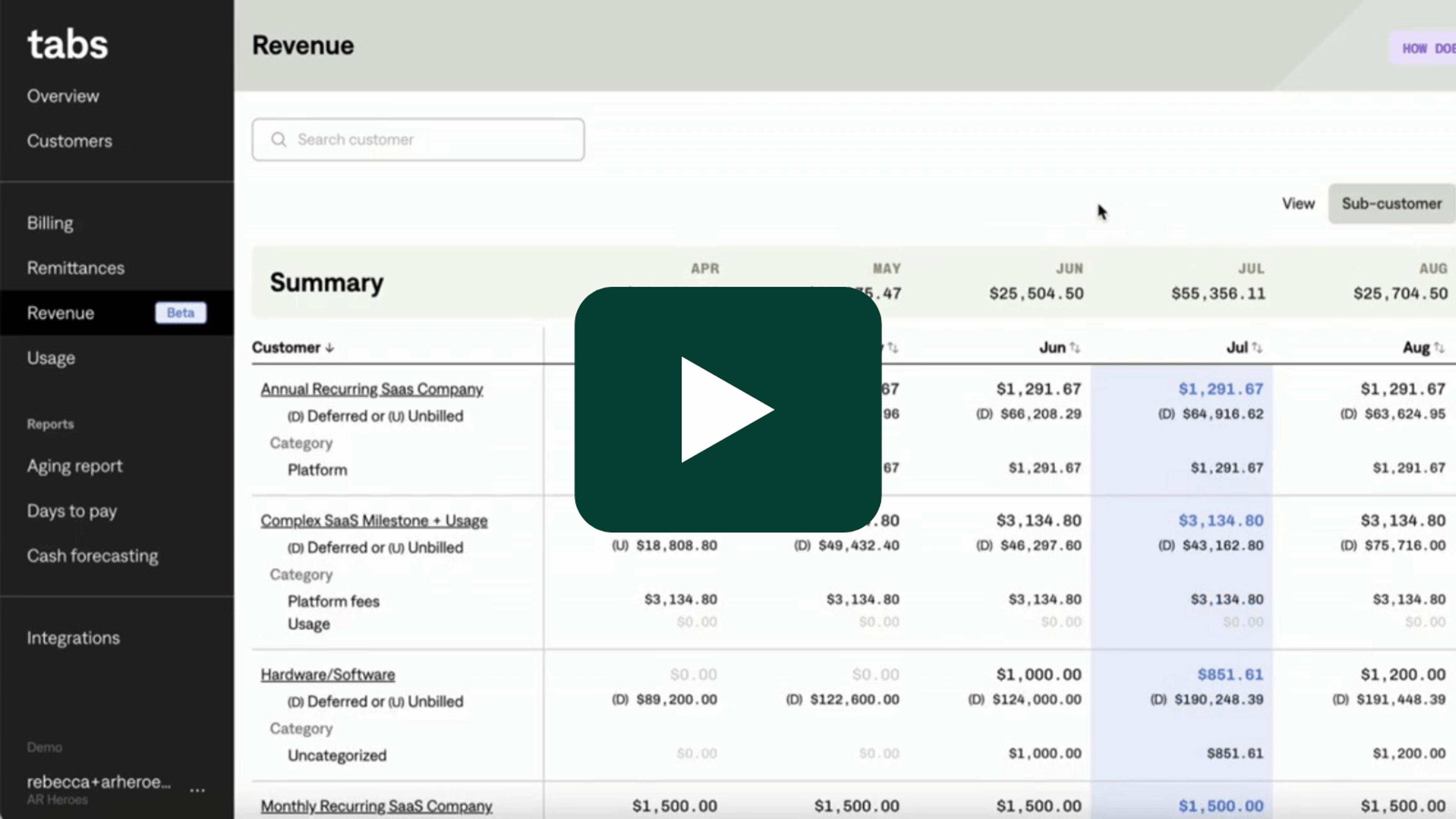Sort the Jun column

coord(1075,348)
